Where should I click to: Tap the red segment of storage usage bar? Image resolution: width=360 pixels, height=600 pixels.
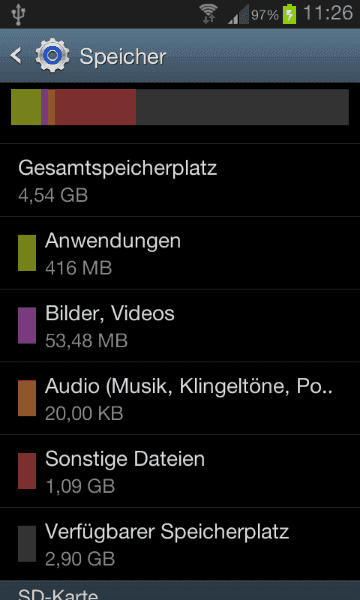coord(95,107)
